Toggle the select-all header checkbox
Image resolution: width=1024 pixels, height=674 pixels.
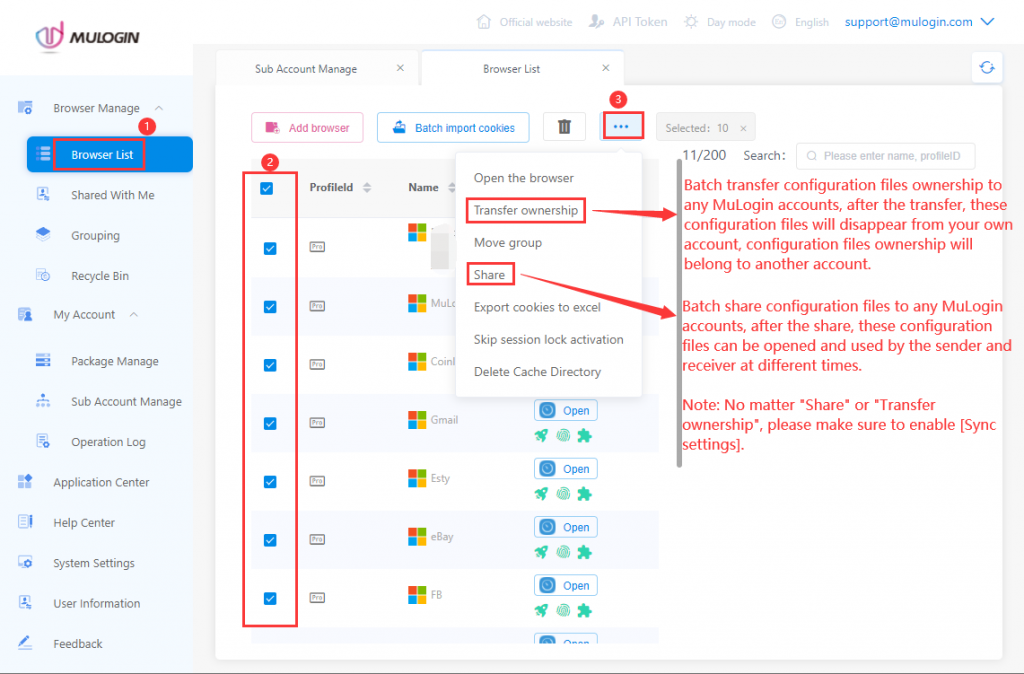pyautogui.click(x=266, y=188)
